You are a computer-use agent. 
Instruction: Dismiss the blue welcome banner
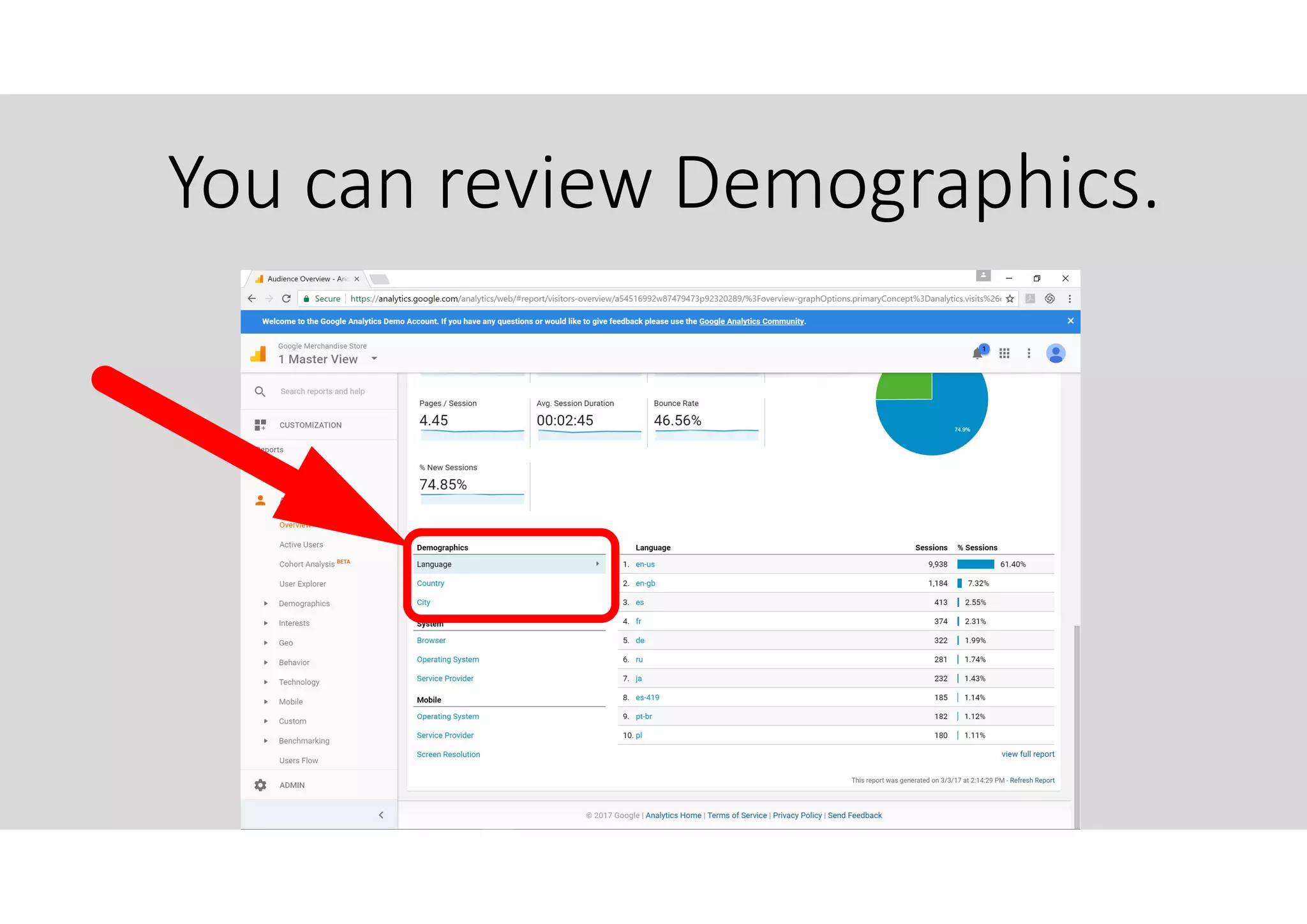1070,321
